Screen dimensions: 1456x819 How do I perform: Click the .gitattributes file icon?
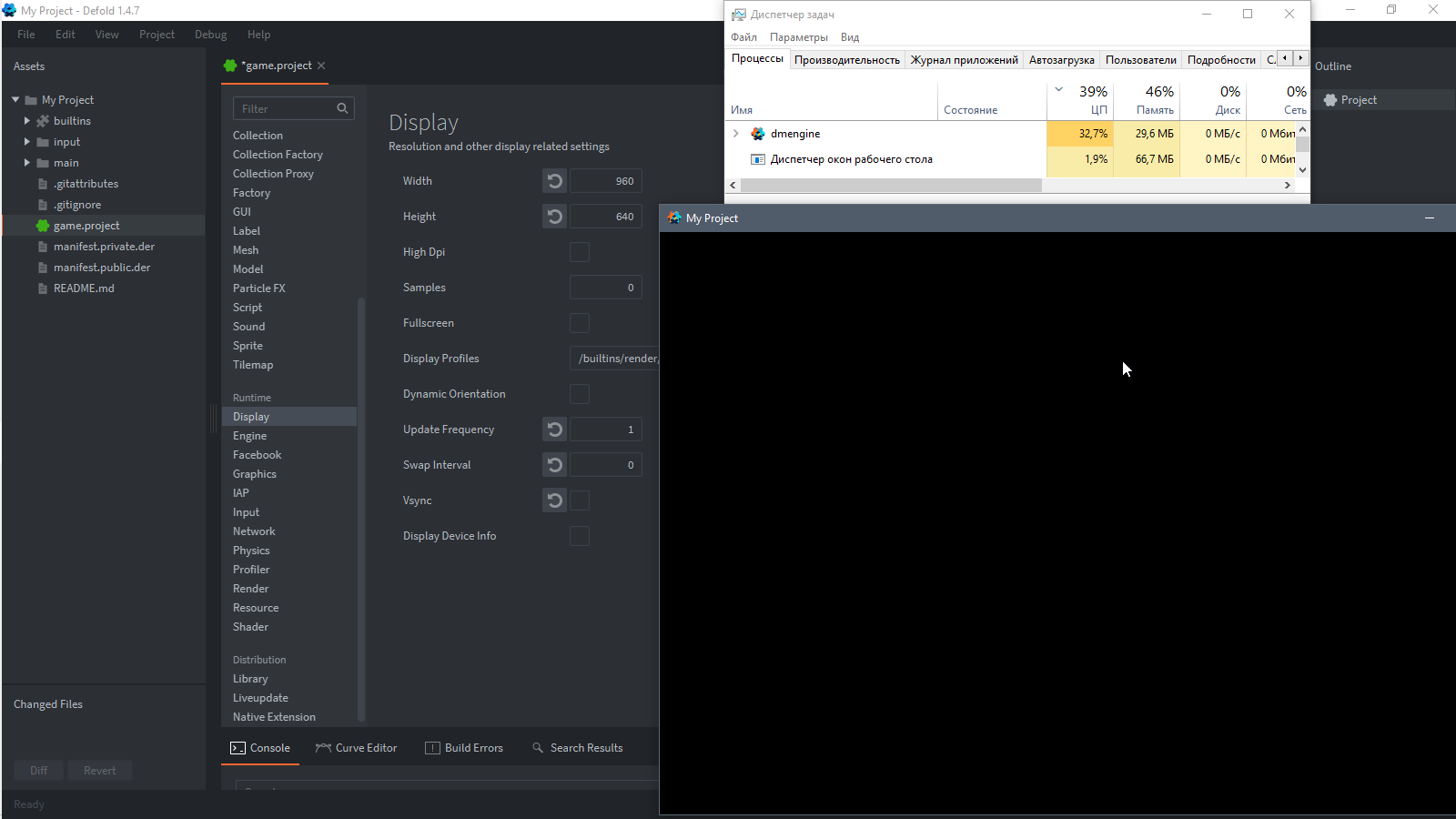pyautogui.click(x=43, y=184)
